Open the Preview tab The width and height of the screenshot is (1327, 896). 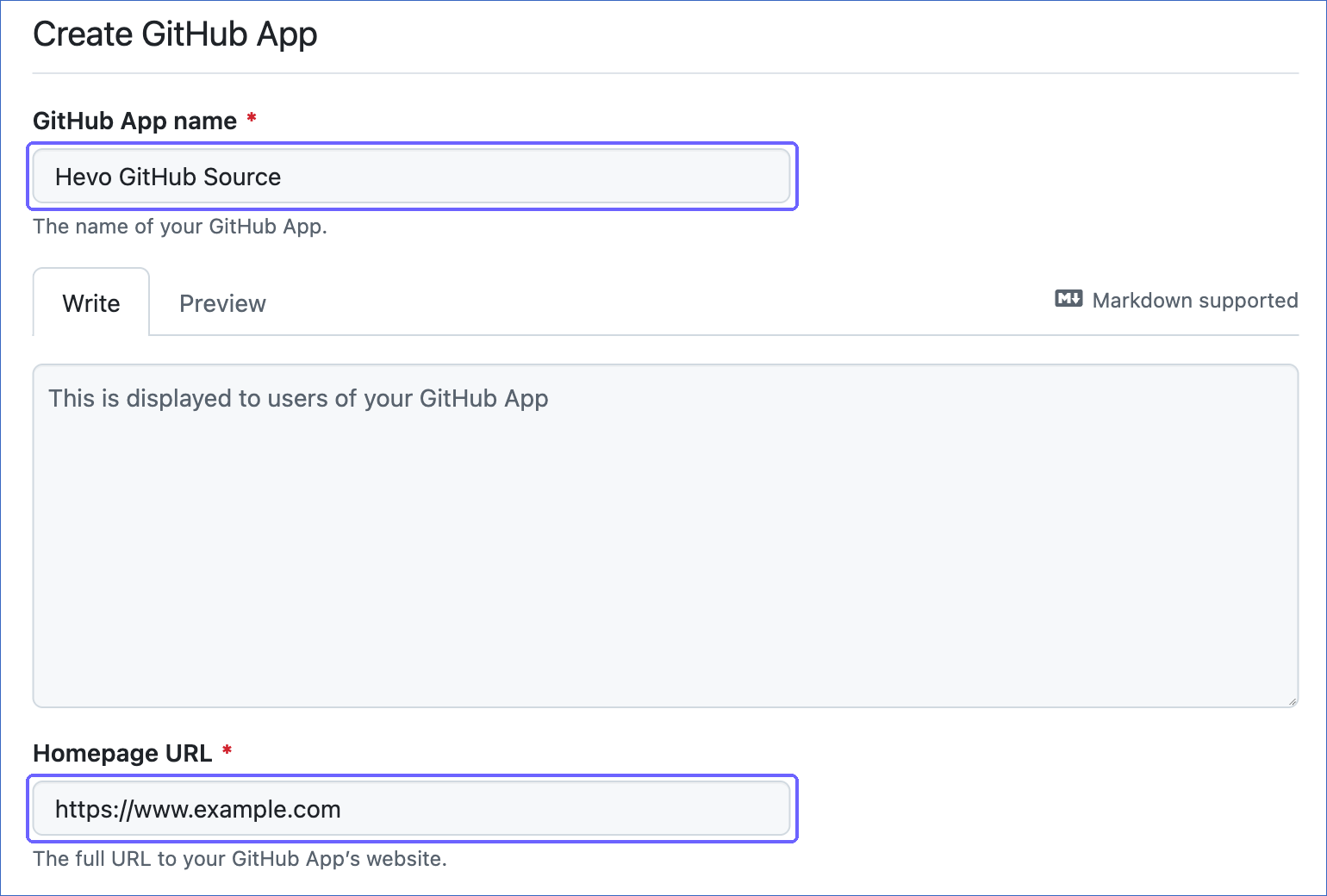pos(222,303)
